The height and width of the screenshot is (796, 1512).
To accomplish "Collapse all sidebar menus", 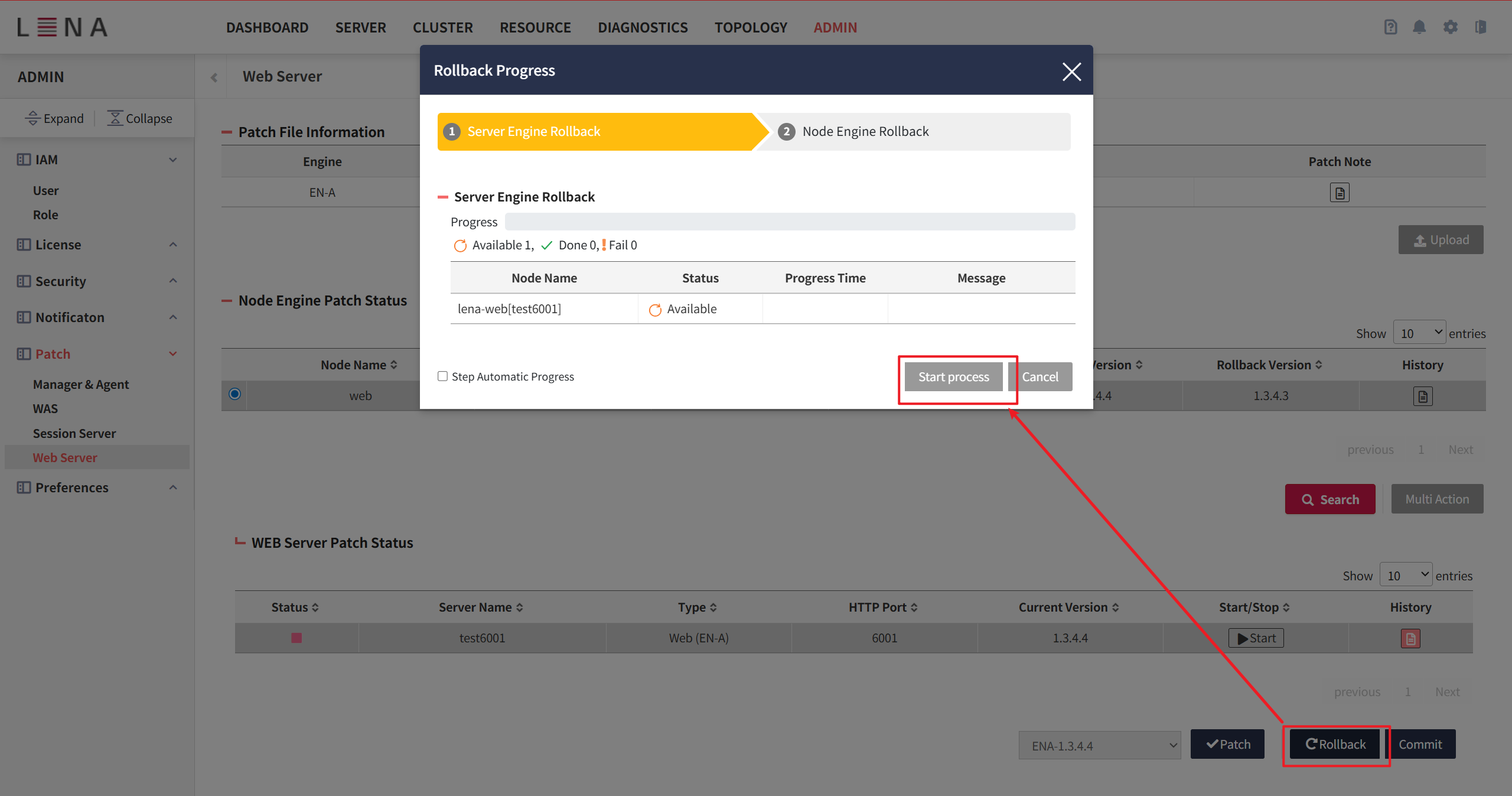I will [x=139, y=118].
